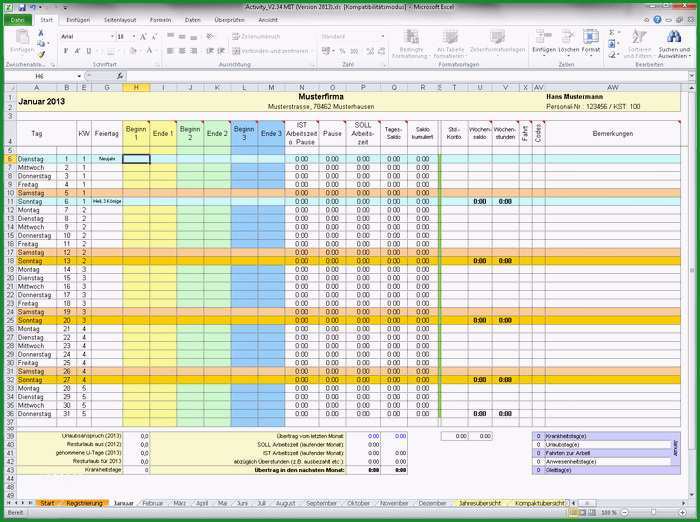Click the accounting currency format icon
The width and height of the screenshot is (700, 522).
click(326, 51)
